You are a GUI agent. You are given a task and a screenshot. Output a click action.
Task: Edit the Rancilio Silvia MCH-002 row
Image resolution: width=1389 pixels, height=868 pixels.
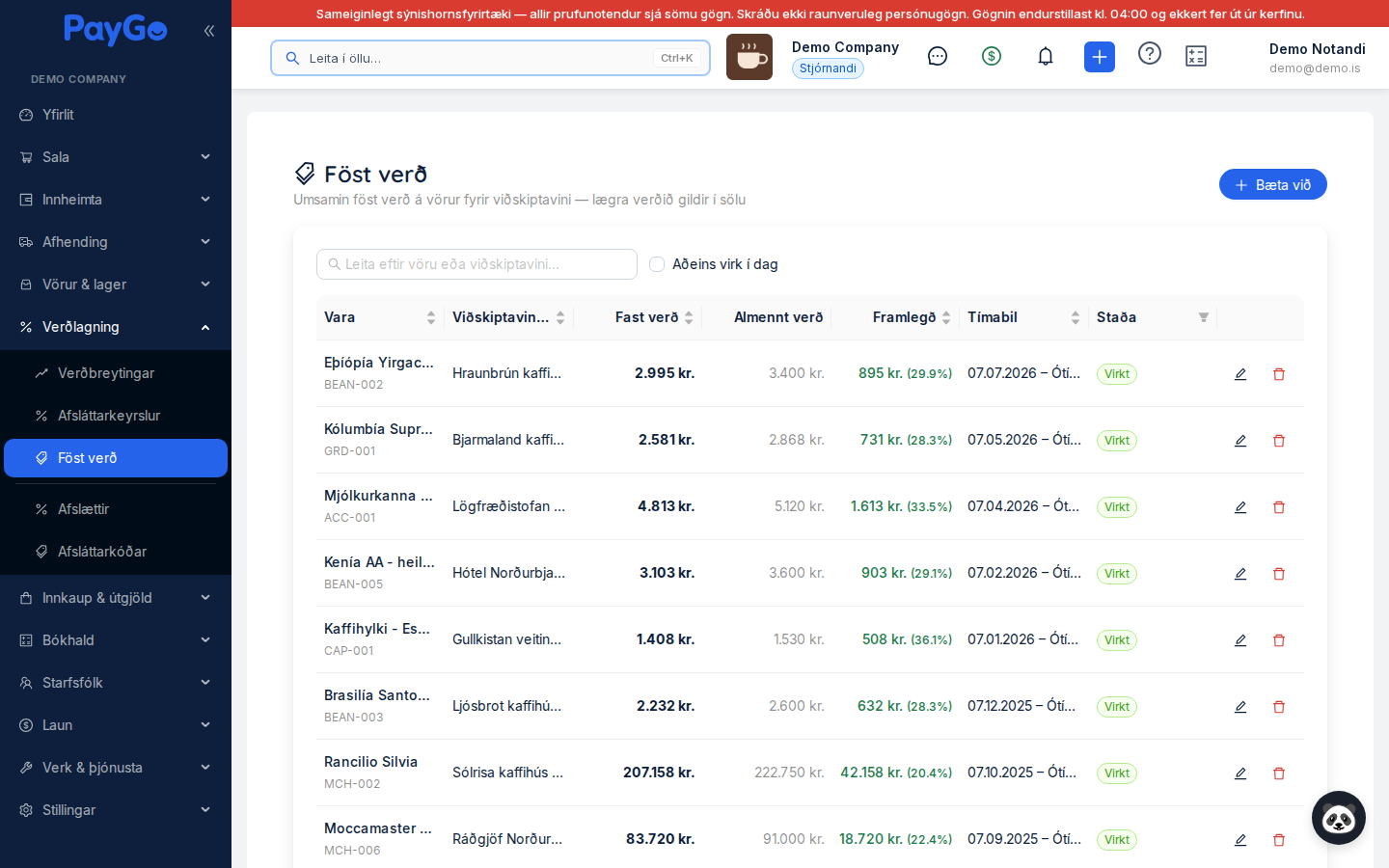[x=1240, y=773]
